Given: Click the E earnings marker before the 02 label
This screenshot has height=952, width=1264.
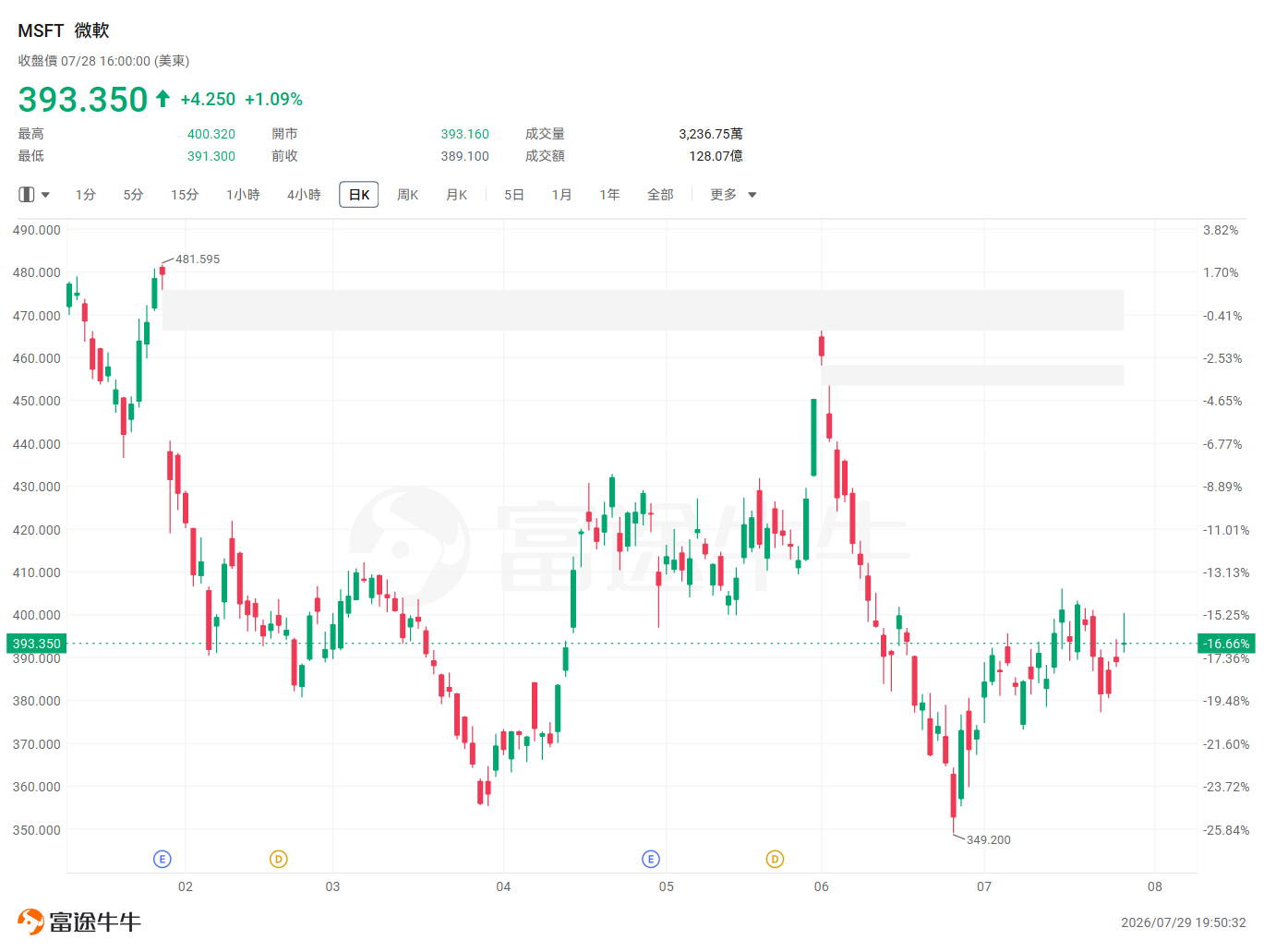Looking at the screenshot, I should pos(163,860).
